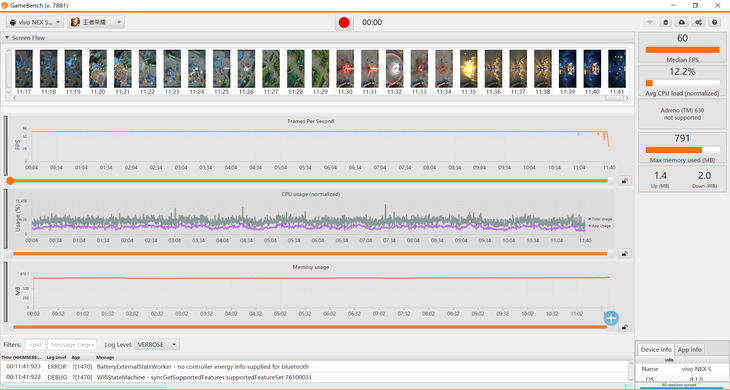Click the Screen Flow panel vertical scrollbar

point(8,71)
